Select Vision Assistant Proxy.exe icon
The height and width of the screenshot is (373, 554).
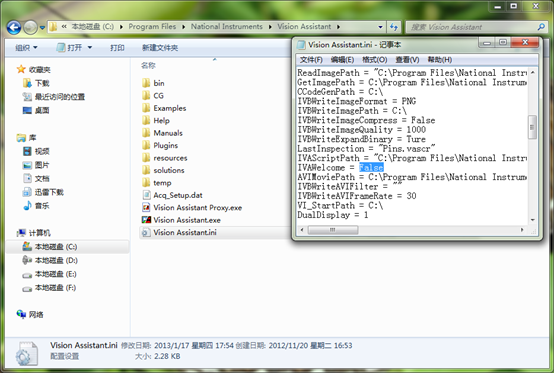[146, 207]
